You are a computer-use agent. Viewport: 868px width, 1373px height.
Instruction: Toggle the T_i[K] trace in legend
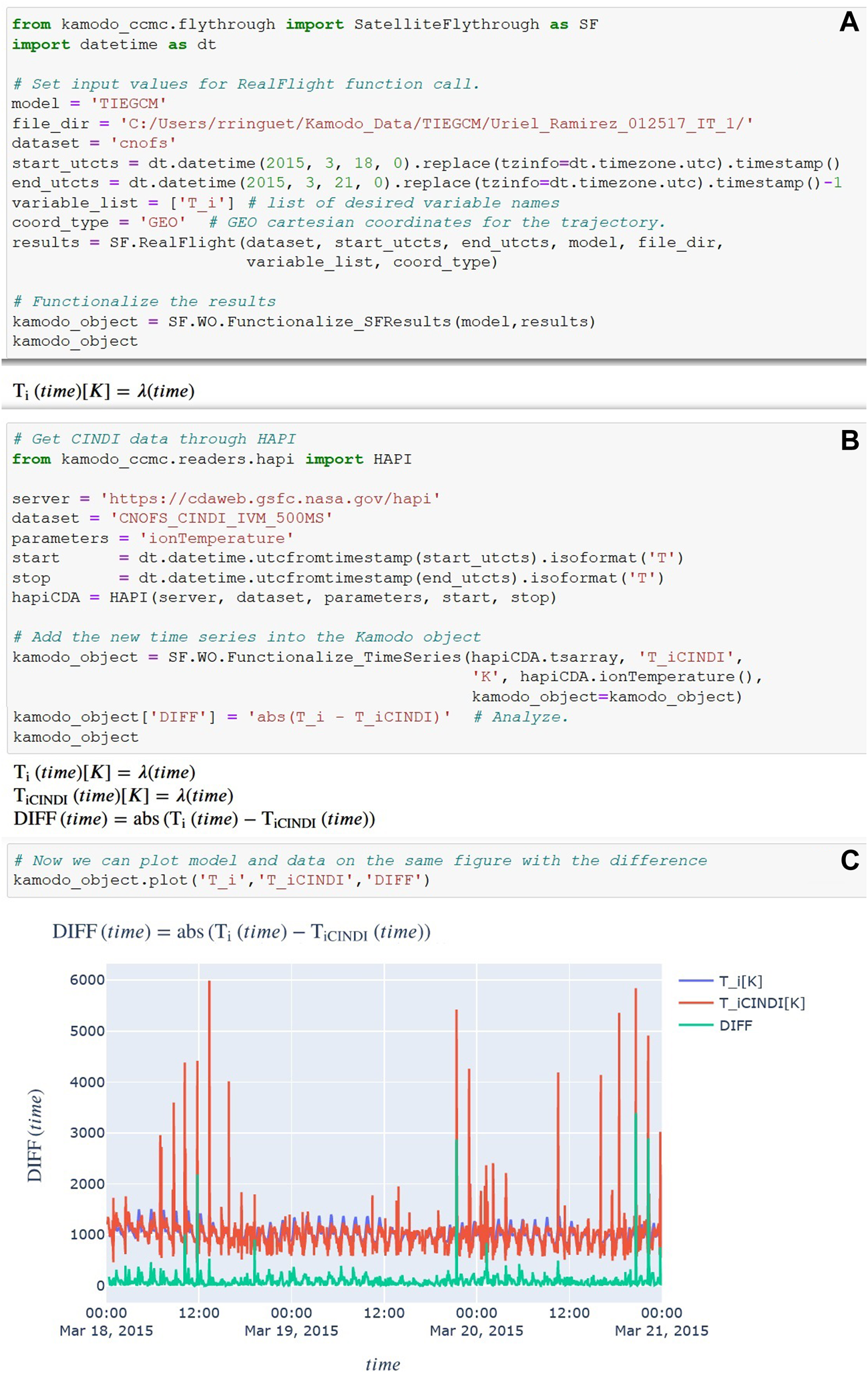click(x=740, y=981)
